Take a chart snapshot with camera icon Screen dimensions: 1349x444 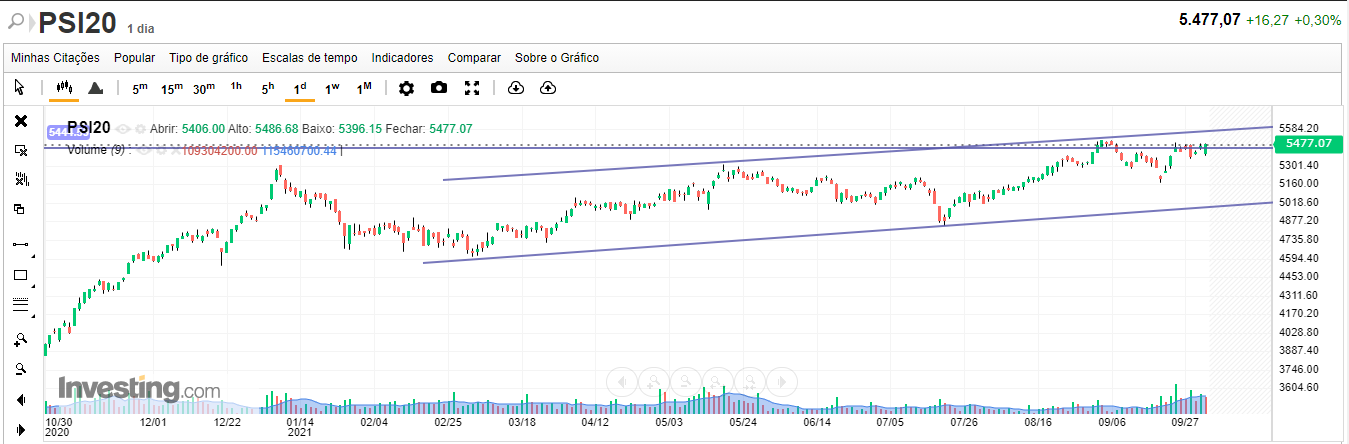439,88
